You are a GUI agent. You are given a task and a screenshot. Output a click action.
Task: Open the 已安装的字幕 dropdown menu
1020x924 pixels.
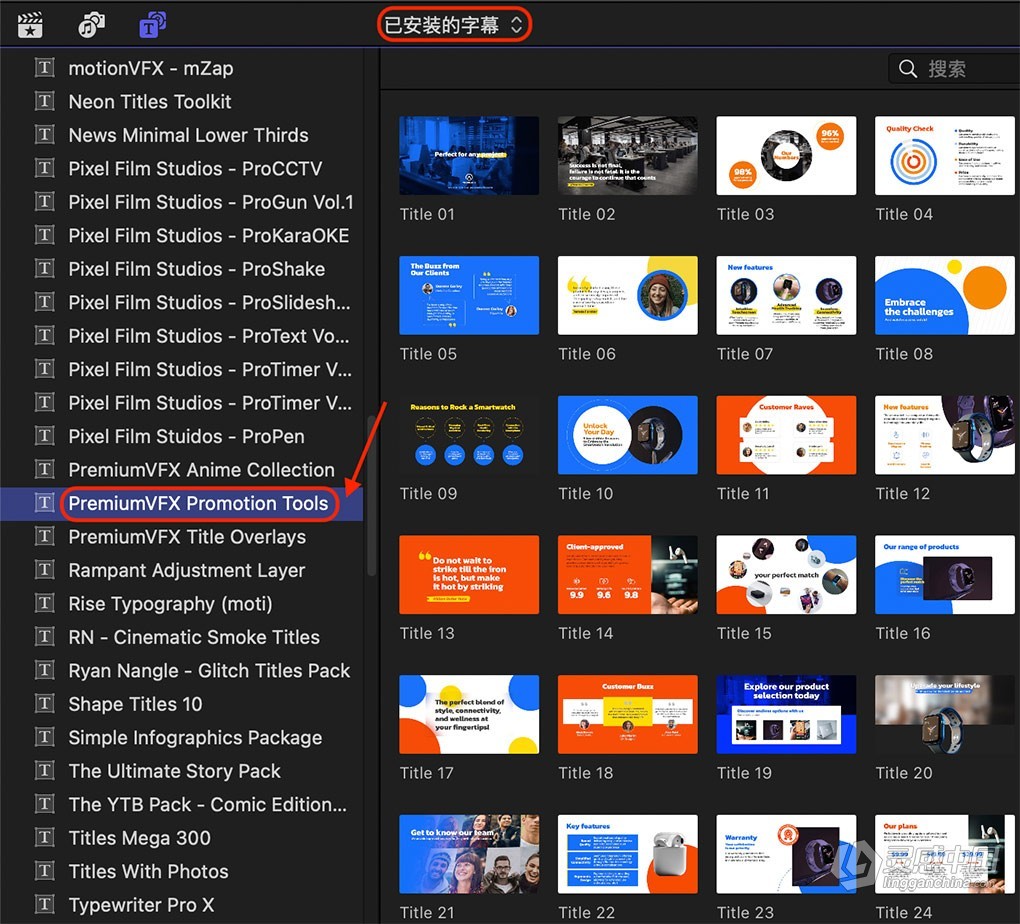click(x=454, y=25)
